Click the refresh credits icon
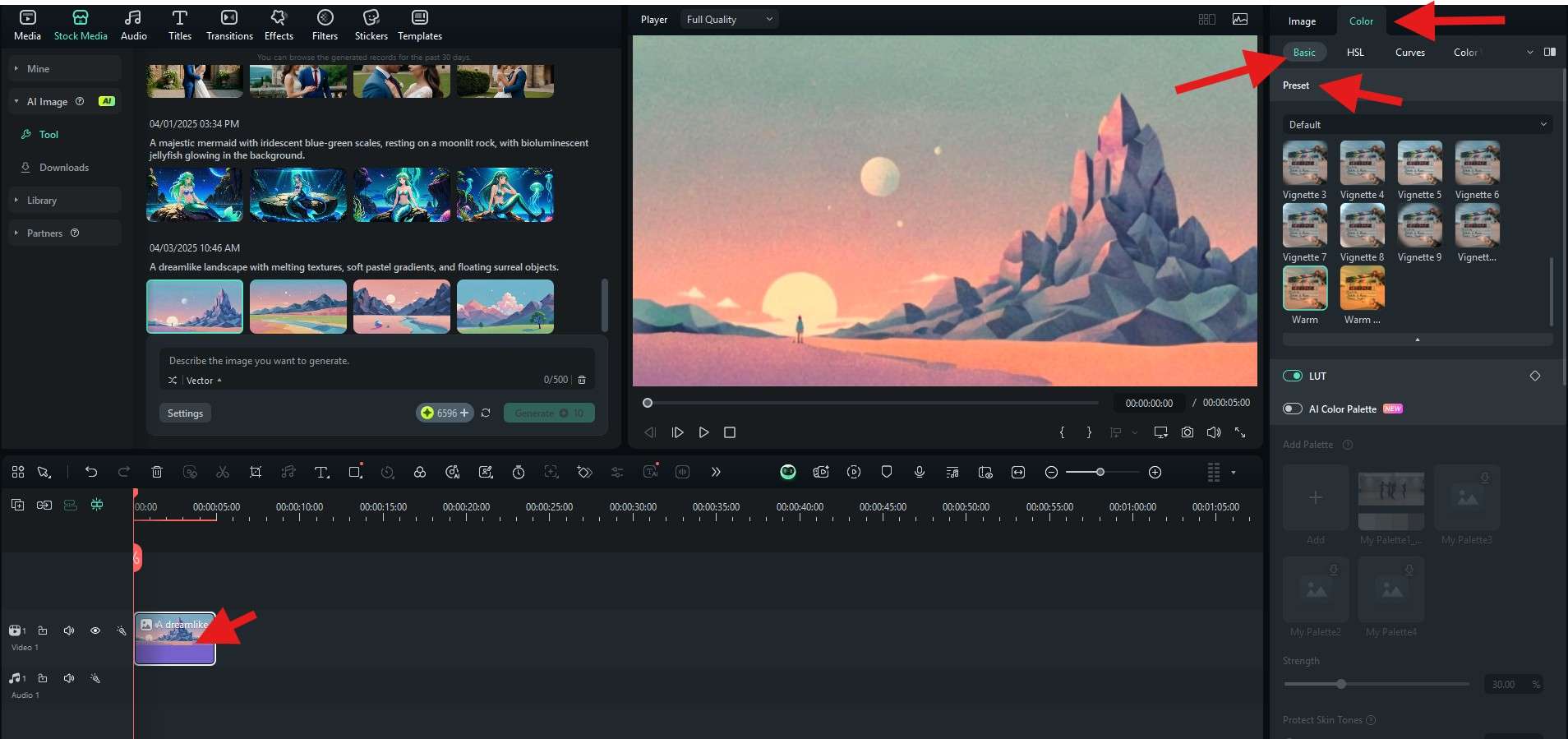This screenshot has width=1568, height=739. click(486, 413)
